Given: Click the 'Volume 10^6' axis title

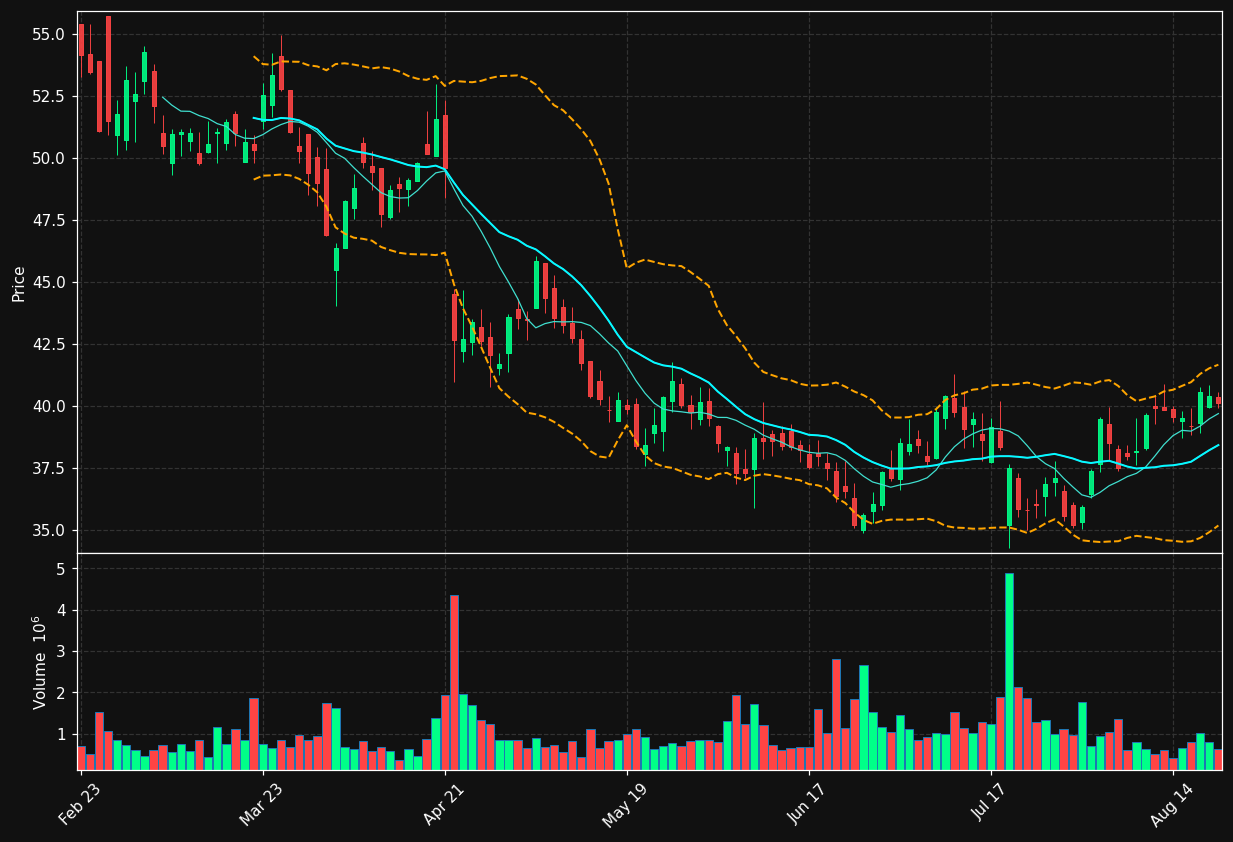Looking at the screenshot, I should click(40, 662).
